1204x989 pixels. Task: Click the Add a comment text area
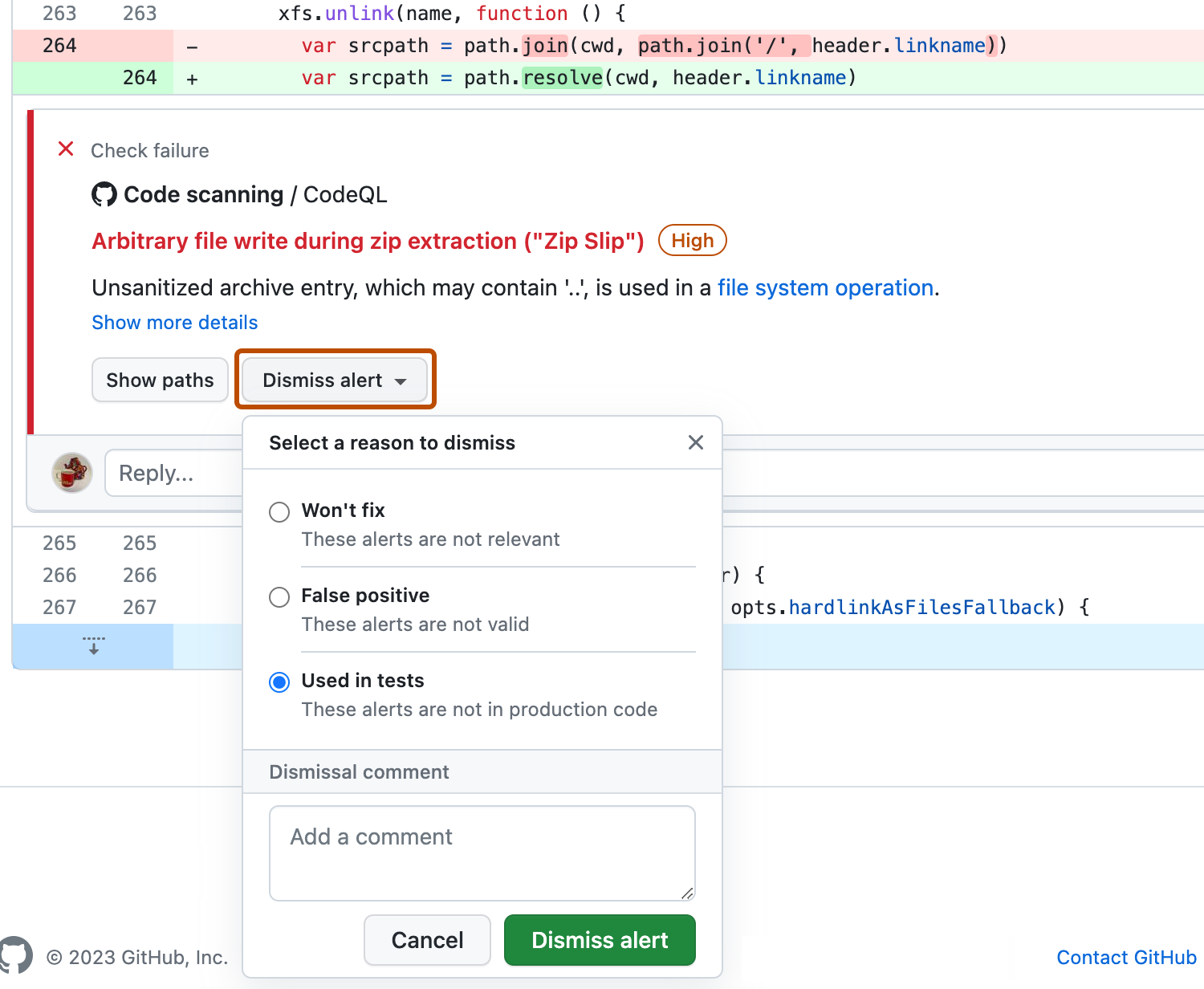point(482,853)
